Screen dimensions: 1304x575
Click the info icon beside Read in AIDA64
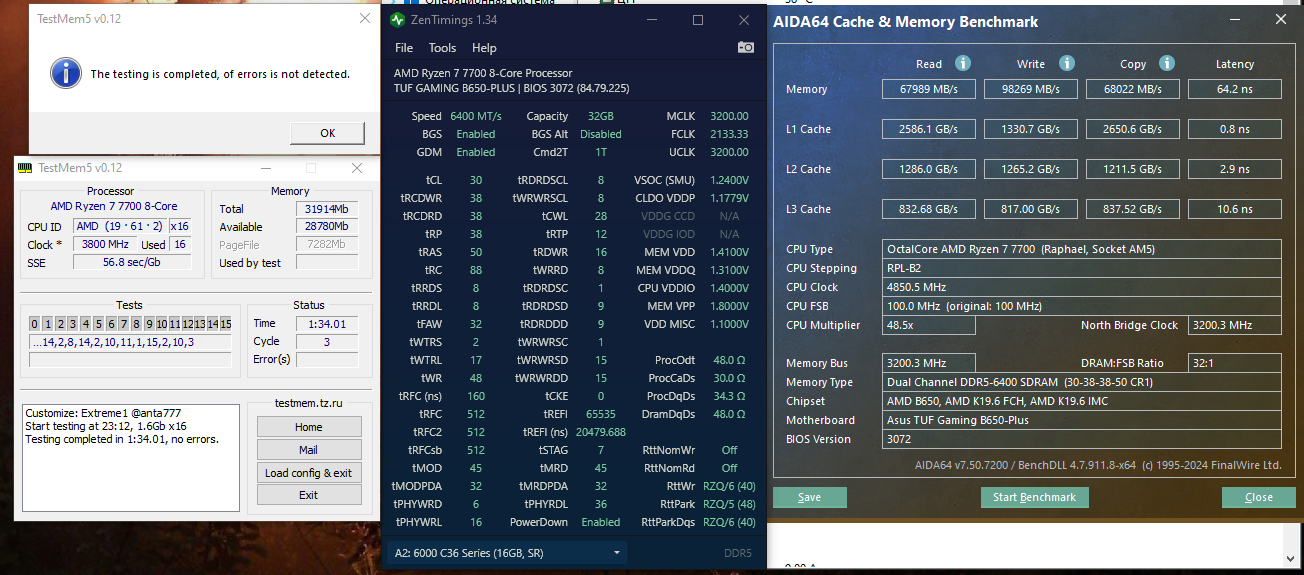(963, 63)
